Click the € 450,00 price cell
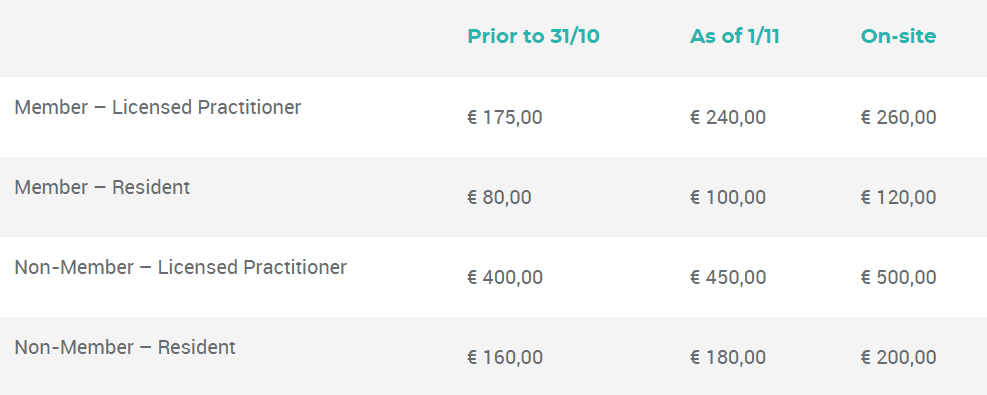987x395 pixels. click(x=728, y=277)
